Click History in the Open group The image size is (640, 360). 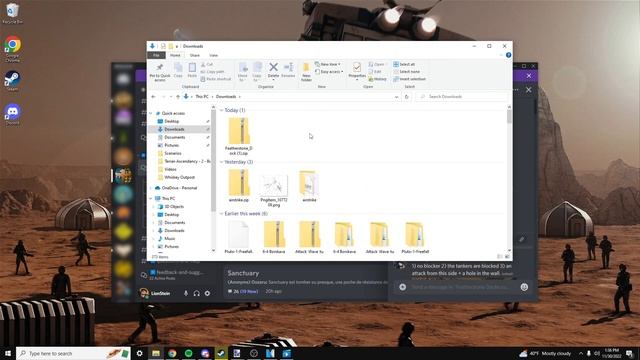377,79
